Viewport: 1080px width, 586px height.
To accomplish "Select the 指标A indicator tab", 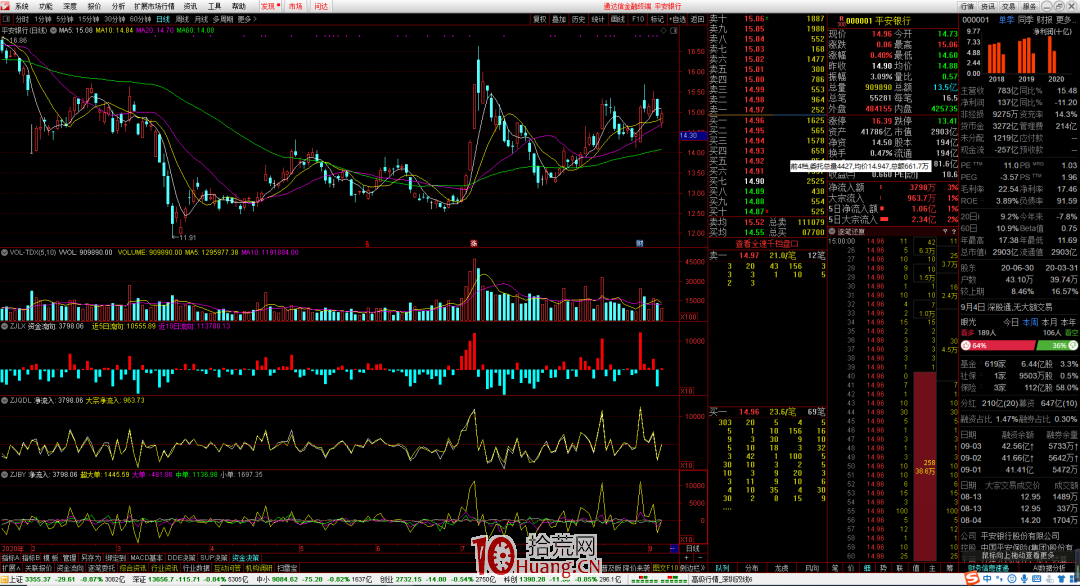I will point(10,558).
